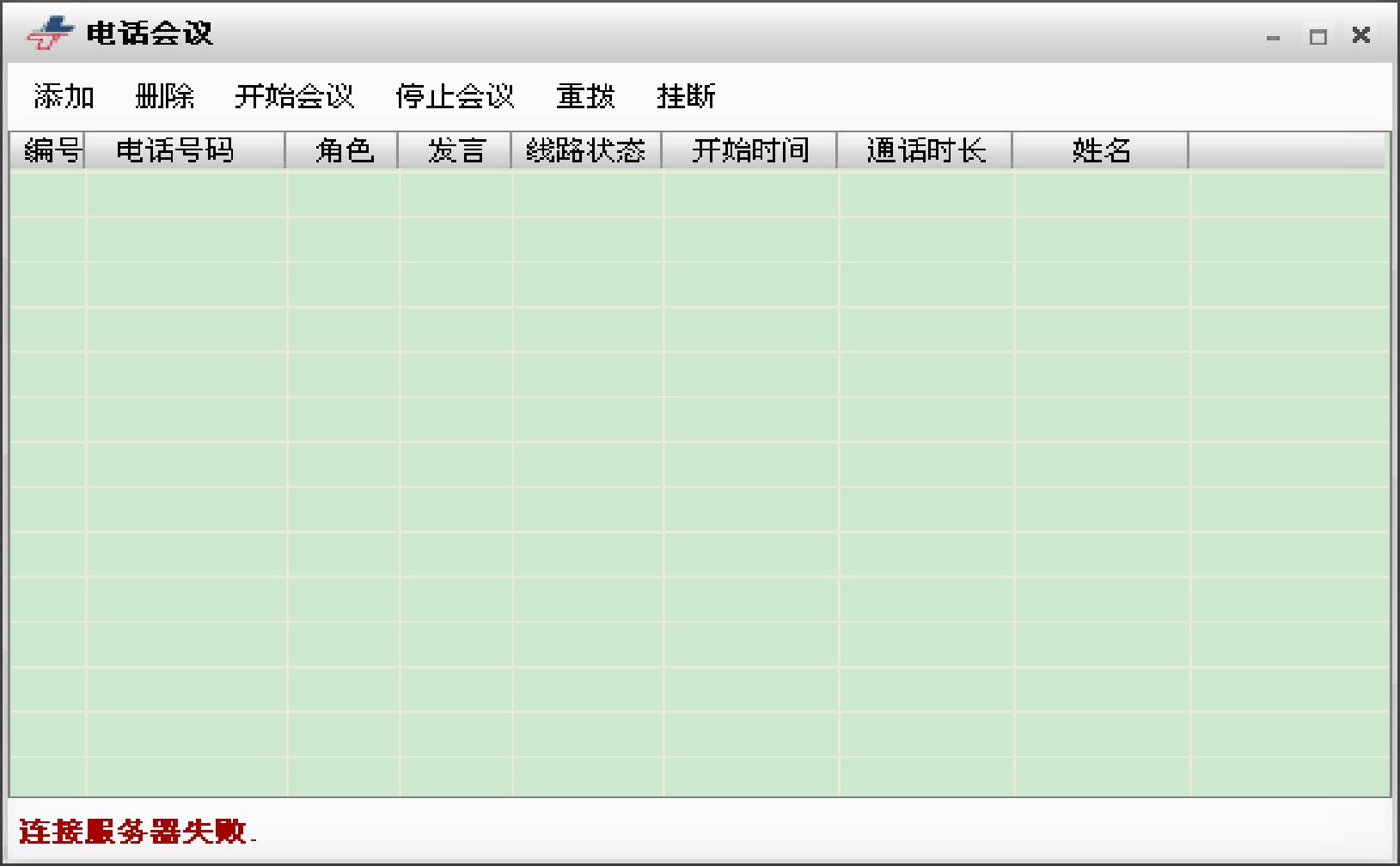Click the 开始时间 column header
The width and height of the screenshot is (1400, 866).
(749, 150)
